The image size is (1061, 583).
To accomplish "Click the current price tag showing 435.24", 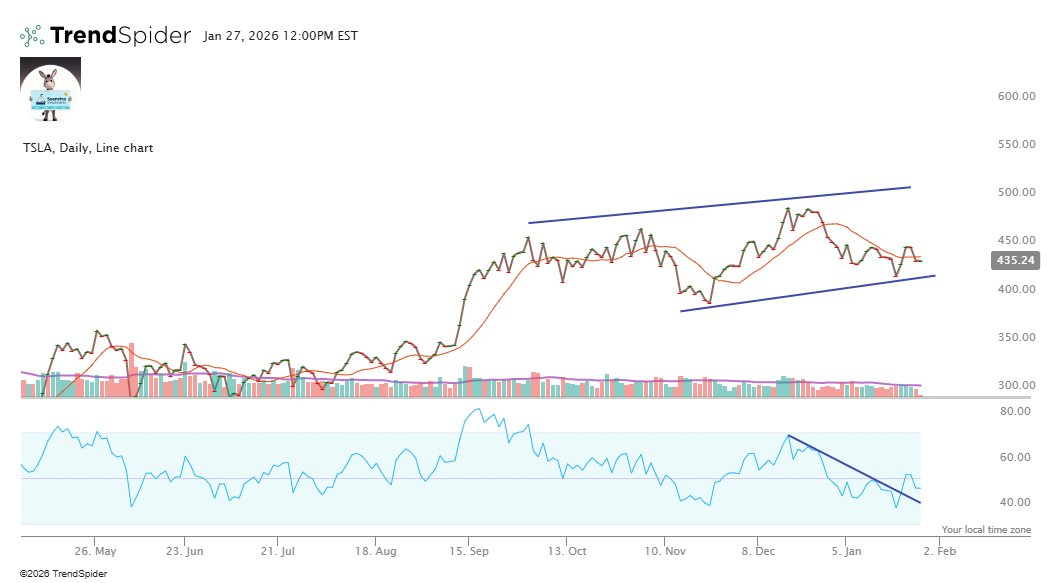I will 1014,260.
